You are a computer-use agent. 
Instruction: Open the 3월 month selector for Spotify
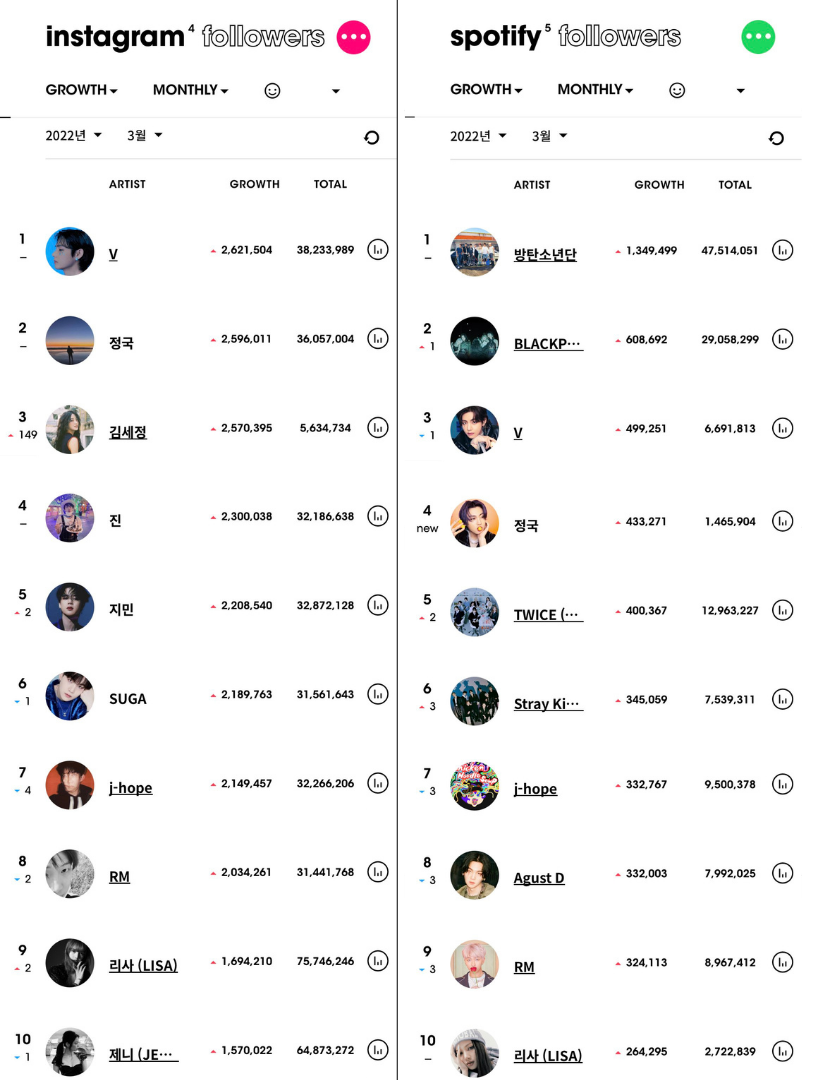coord(549,136)
